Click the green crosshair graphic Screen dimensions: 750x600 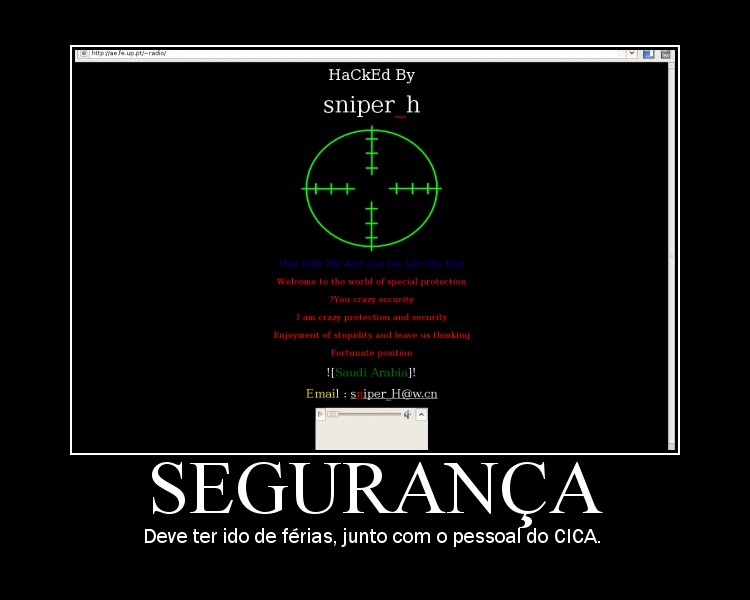[371, 188]
